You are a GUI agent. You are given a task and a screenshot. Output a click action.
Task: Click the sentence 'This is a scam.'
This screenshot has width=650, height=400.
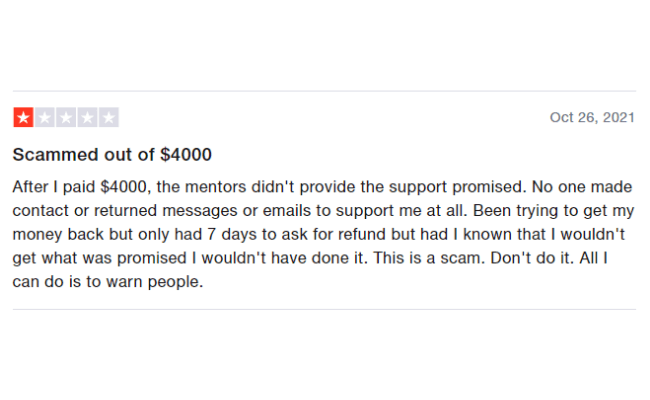[x=429, y=258]
